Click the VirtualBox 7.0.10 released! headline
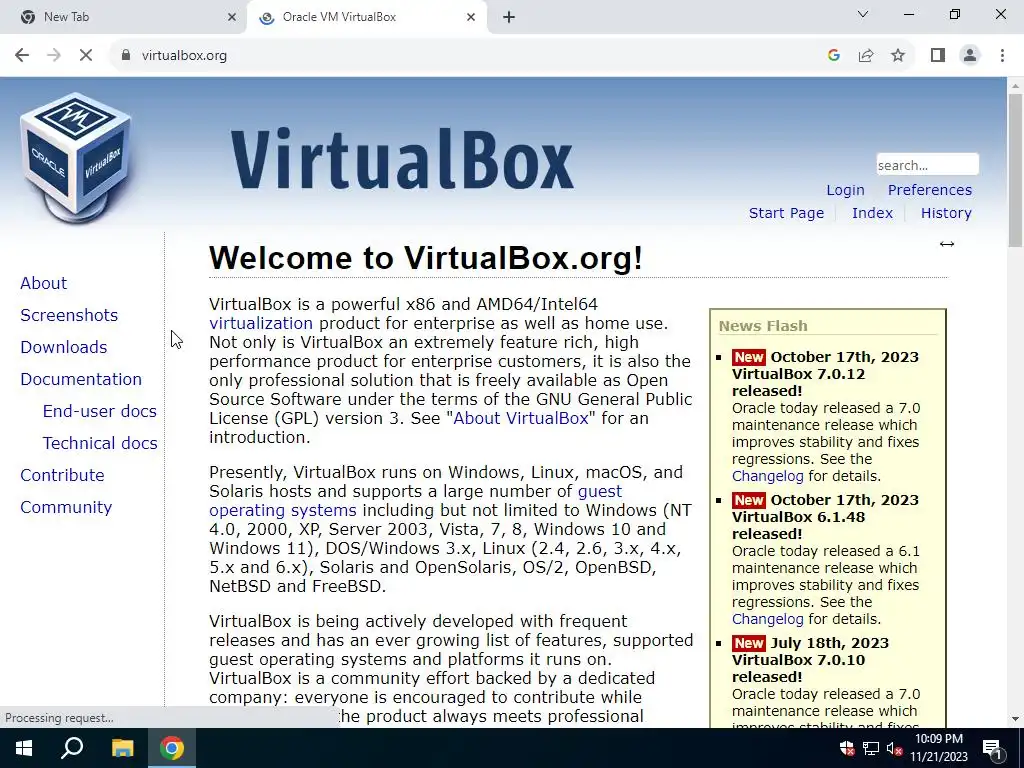Image resolution: width=1024 pixels, height=768 pixels. point(798,668)
